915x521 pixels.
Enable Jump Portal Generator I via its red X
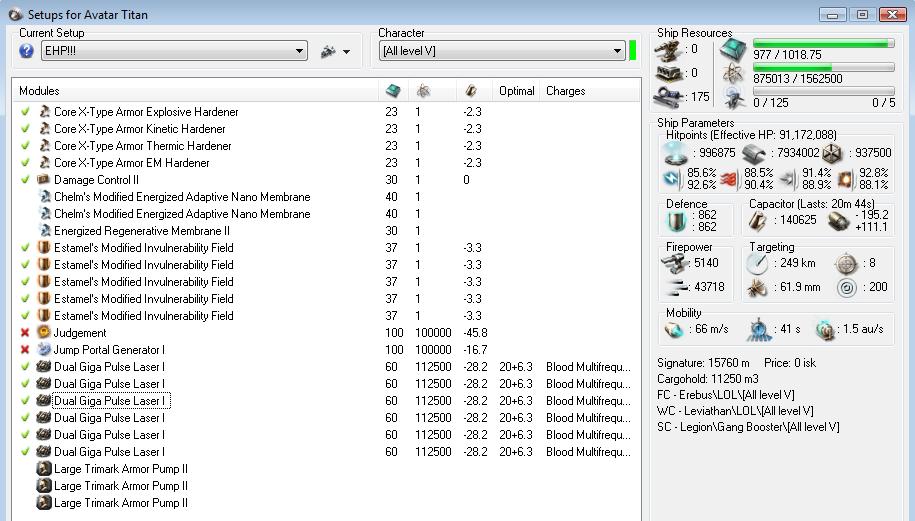(25, 349)
